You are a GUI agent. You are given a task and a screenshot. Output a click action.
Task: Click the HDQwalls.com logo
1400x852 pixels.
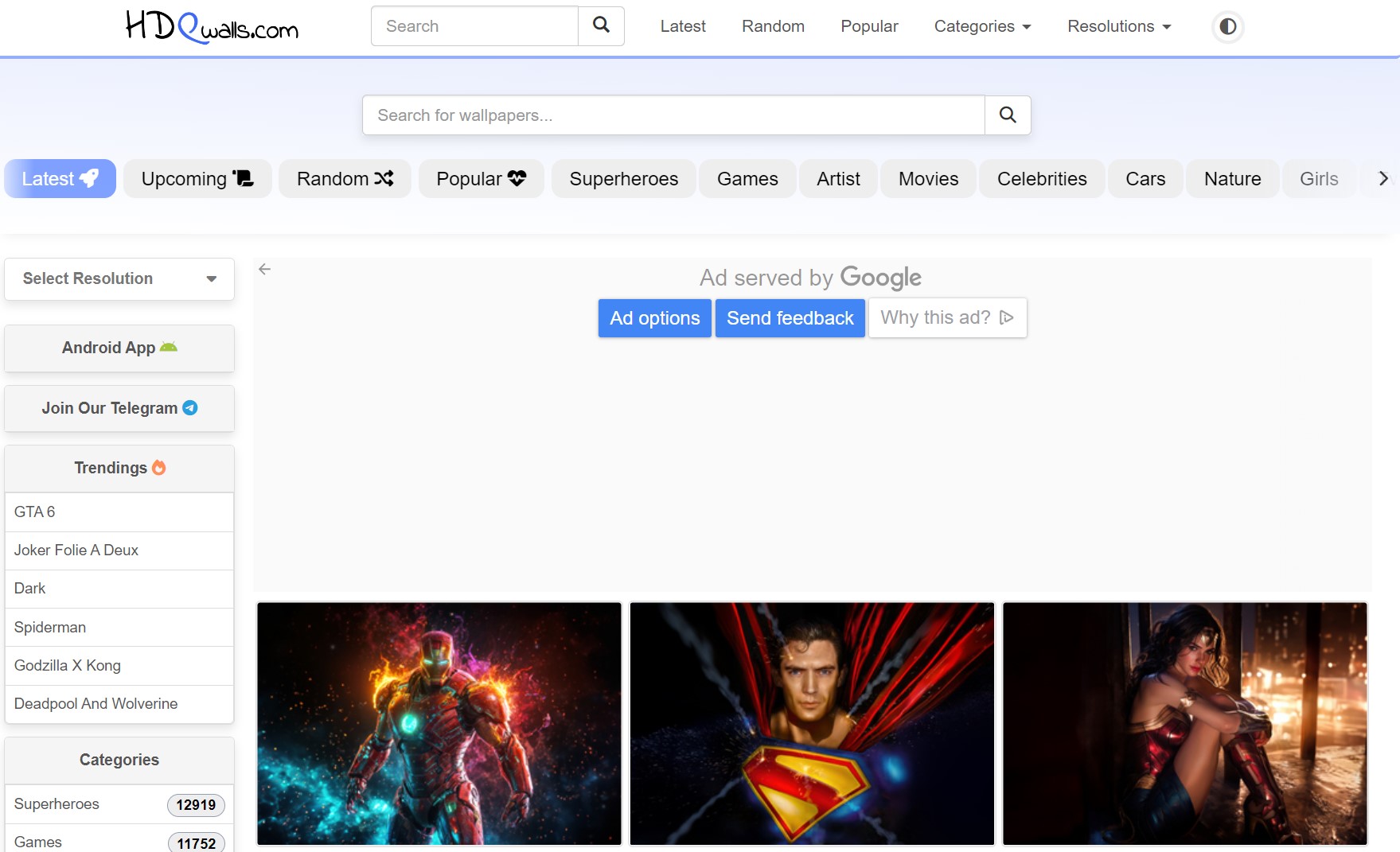click(x=213, y=26)
